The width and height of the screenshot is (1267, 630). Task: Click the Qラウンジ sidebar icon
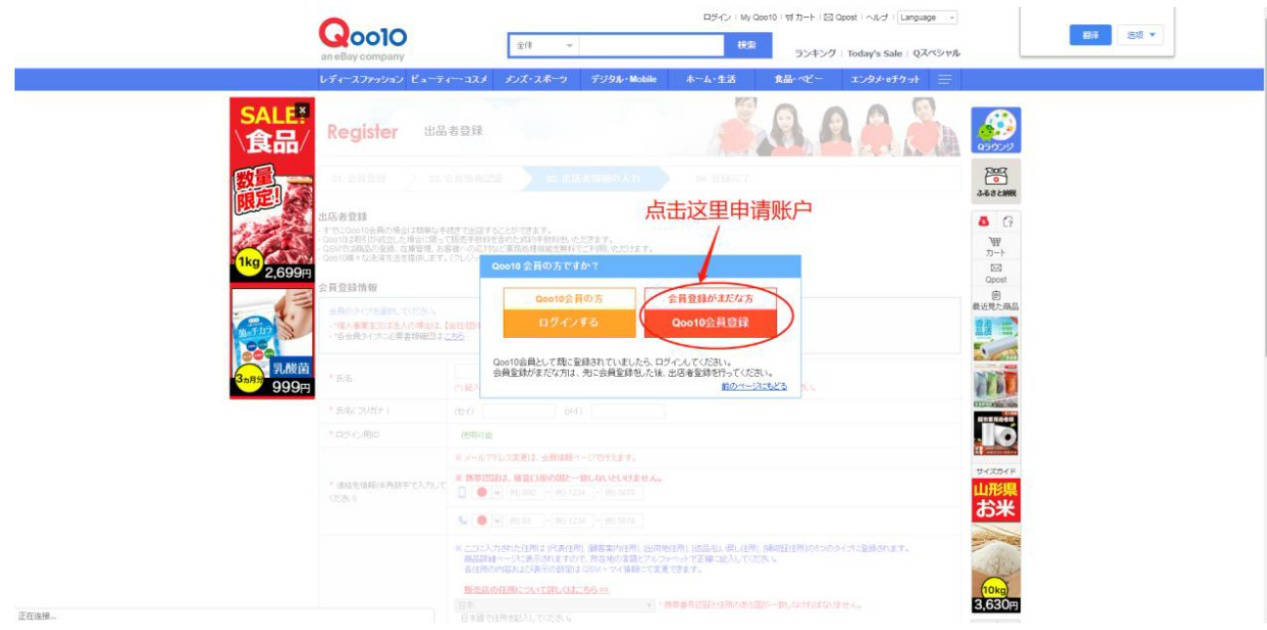pyautogui.click(x=996, y=131)
